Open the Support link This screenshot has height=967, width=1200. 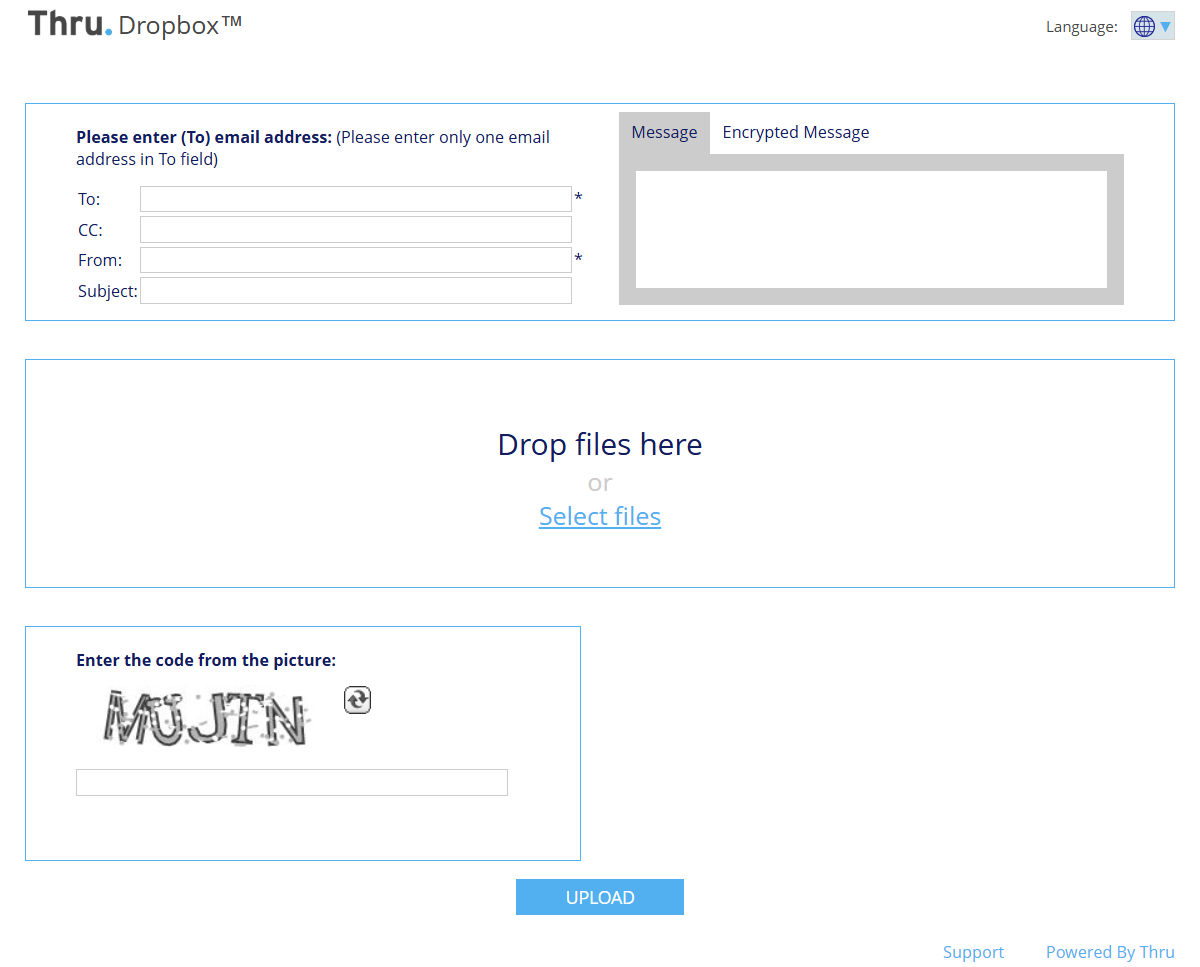[x=972, y=952]
